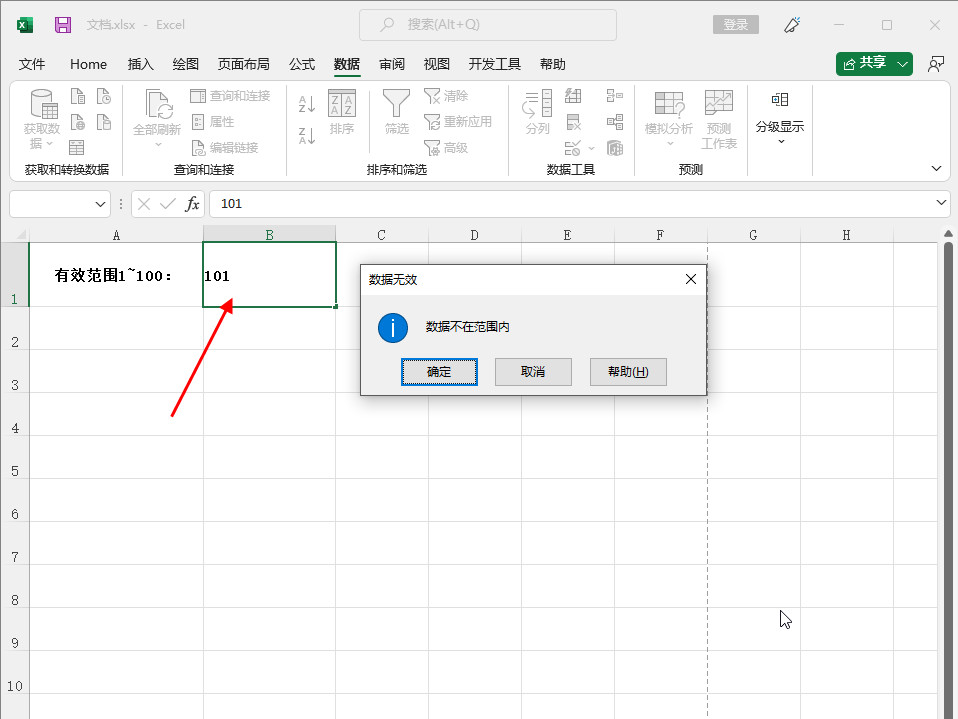Image resolution: width=958 pixels, height=719 pixels.
Task: Click the Relationships icon
Action: (615, 122)
